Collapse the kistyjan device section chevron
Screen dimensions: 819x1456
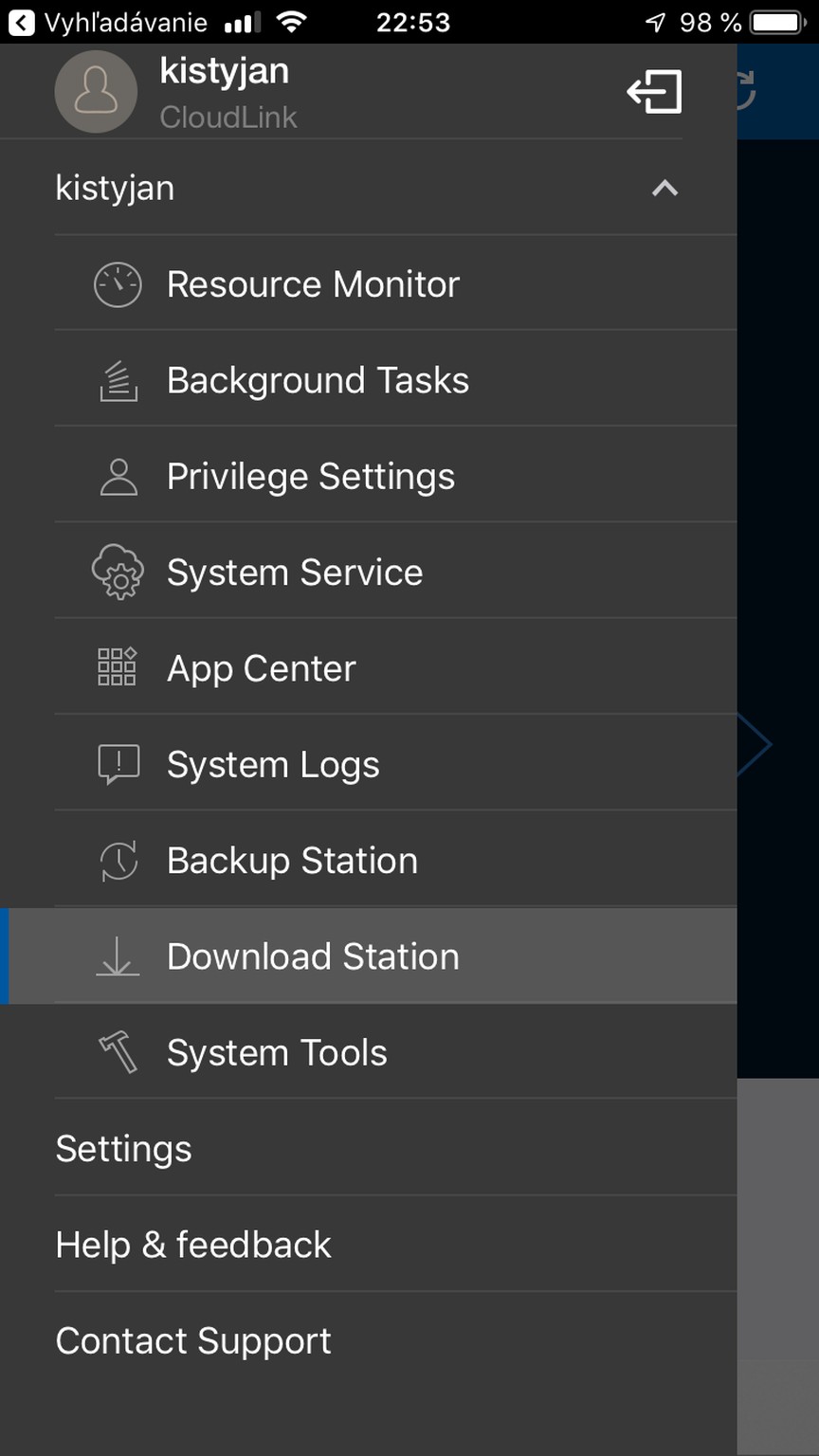(665, 188)
